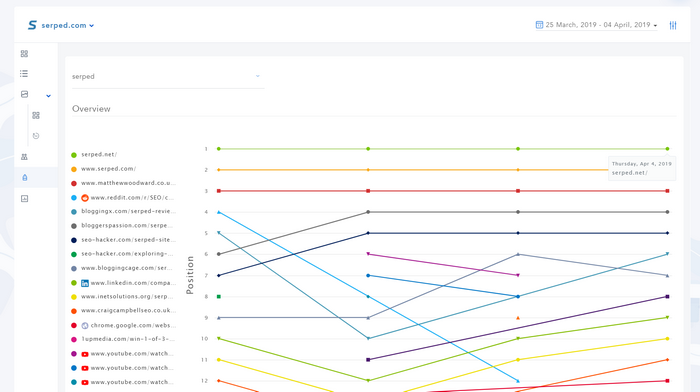
Task: Click the www.reddit.com/r/SEO legend entry
Action: (123, 197)
